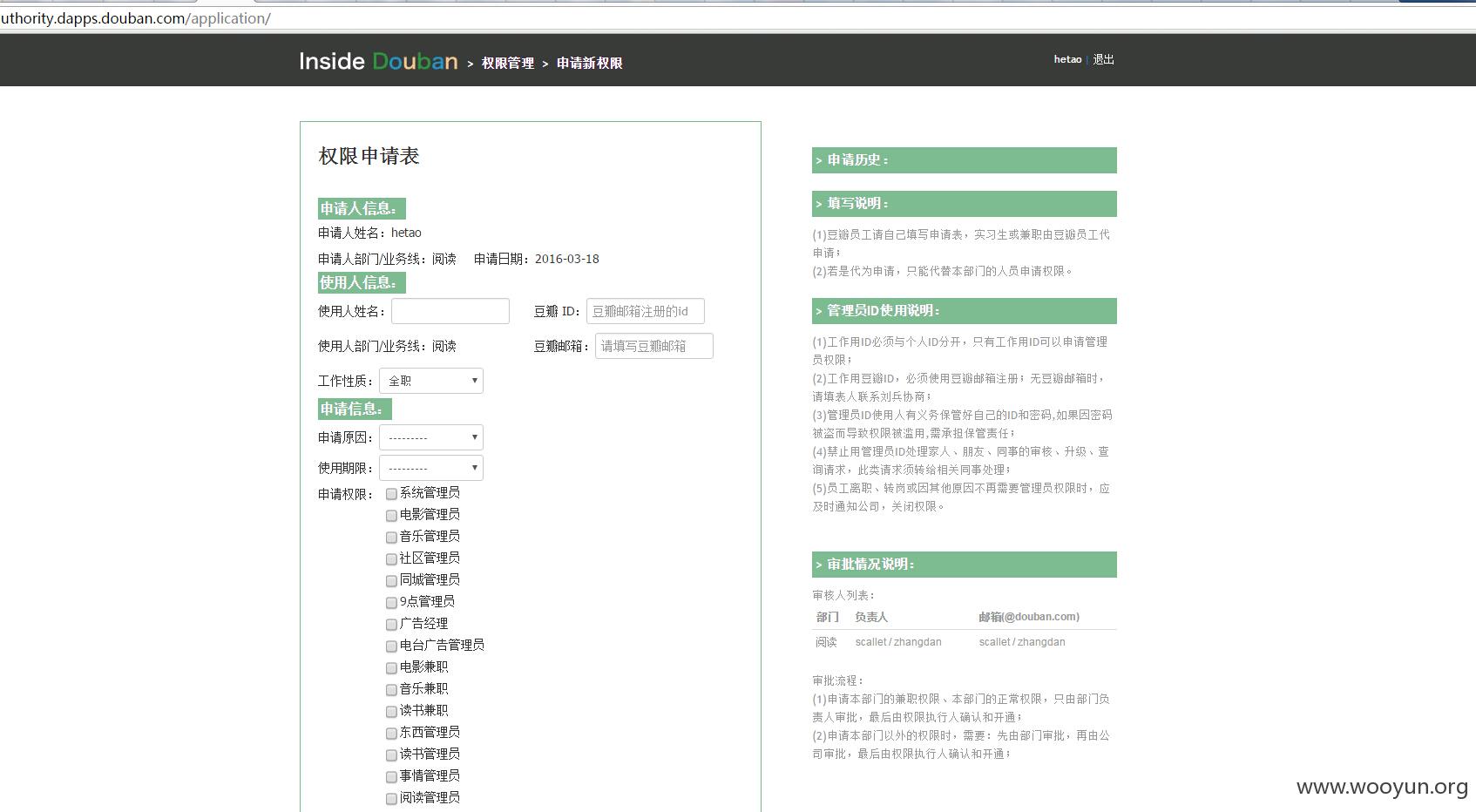Collapse the 审批情况说明 section header
Viewport: 1476px width, 812px height.
click(x=965, y=565)
